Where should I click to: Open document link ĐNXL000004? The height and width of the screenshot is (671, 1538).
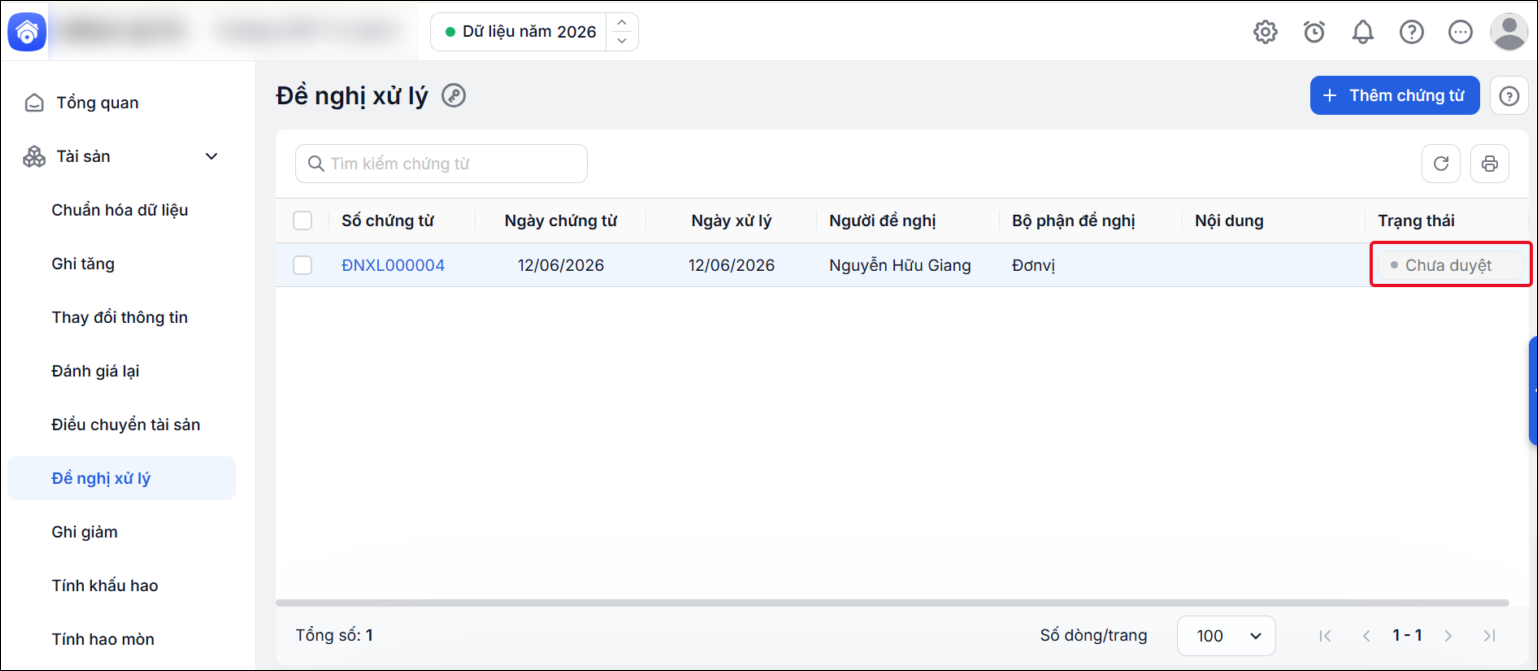pyautogui.click(x=393, y=265)
